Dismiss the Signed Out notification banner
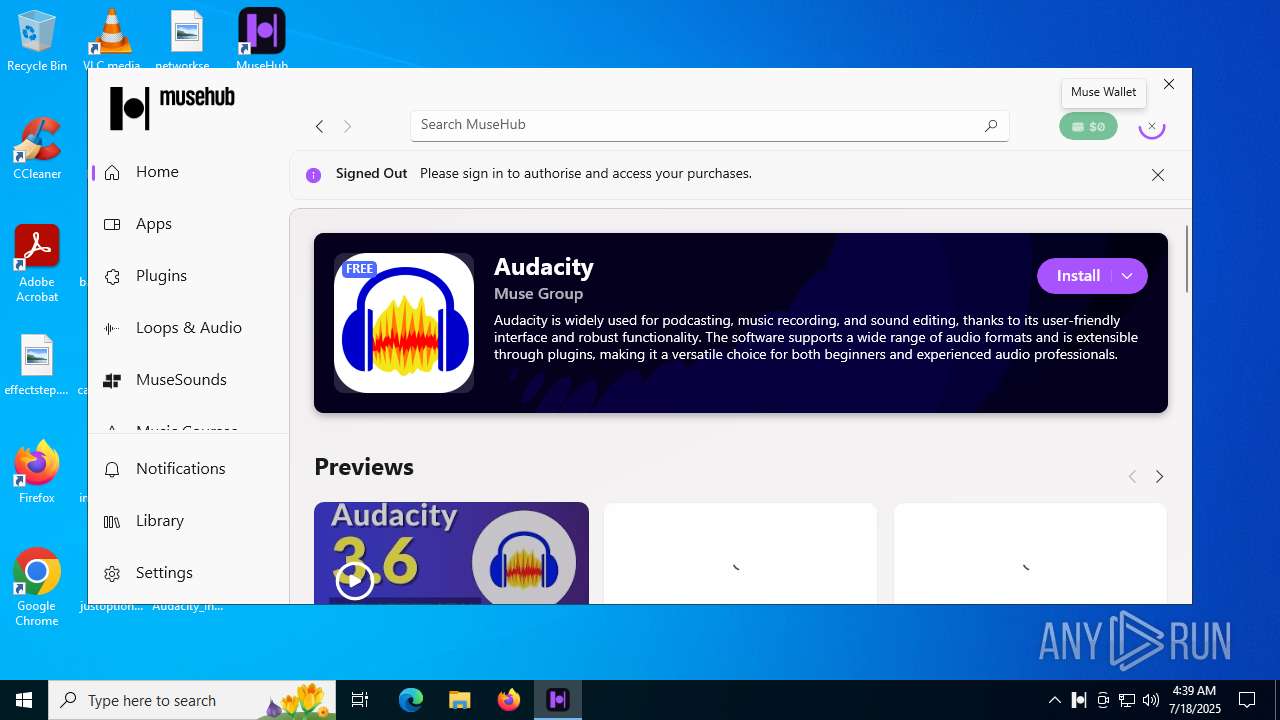1280x720 pixels. (1158, 175)
